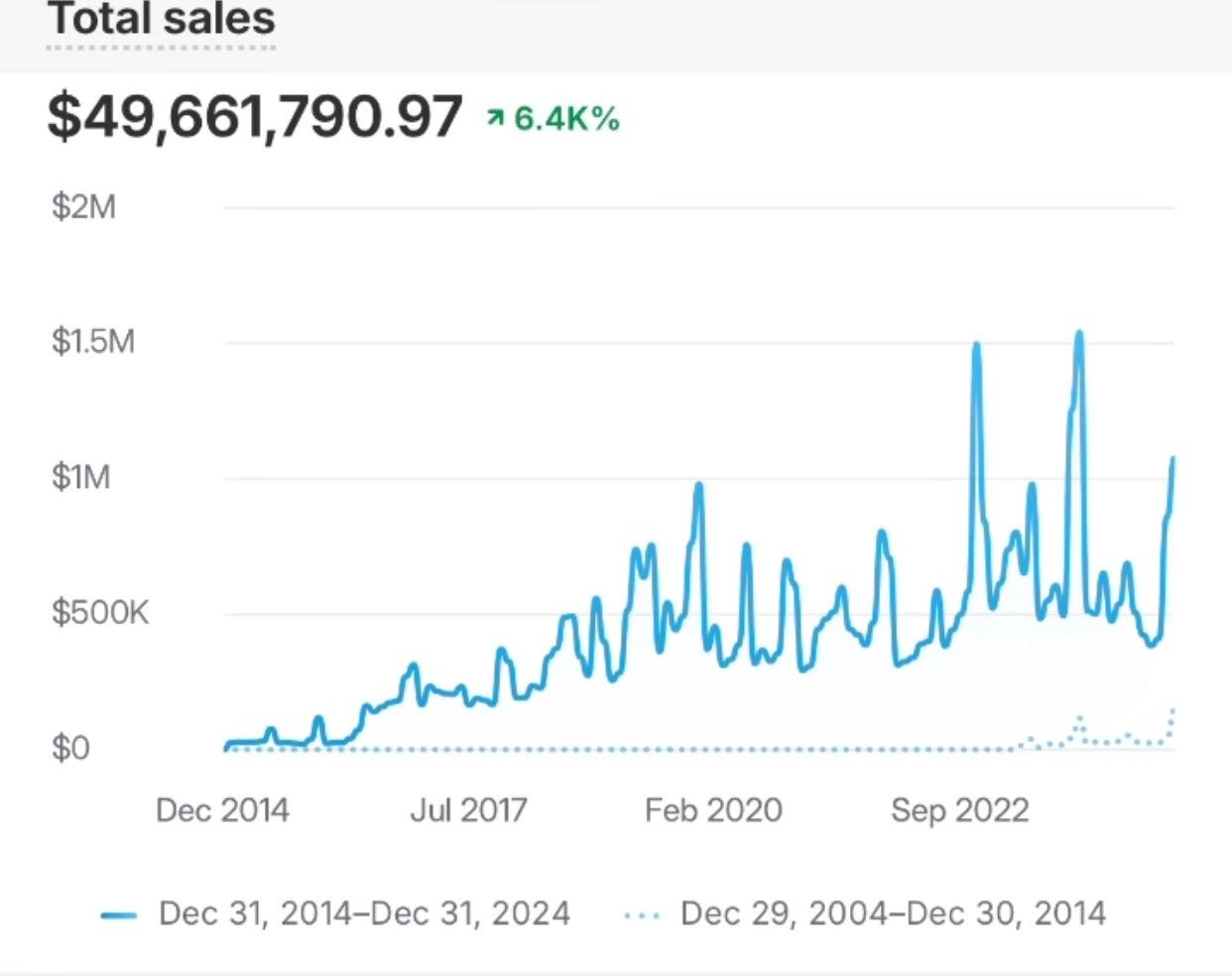Click the $49,661,790.97 total sales amount
This screenshot has width=1232, height=976.
255,117
